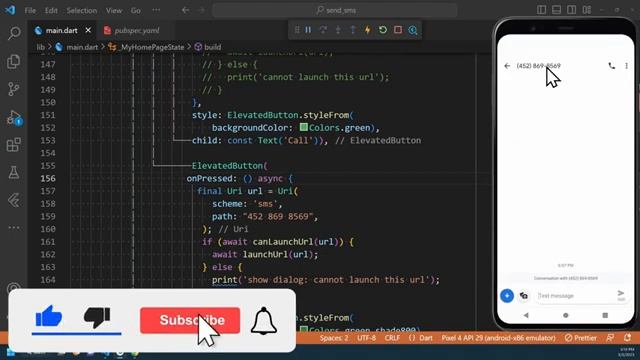Image resolution: width=640 pixels, height=360 pixels.
Task: Open the Colors.green color swatch on line 152
Action: (304, 127)
